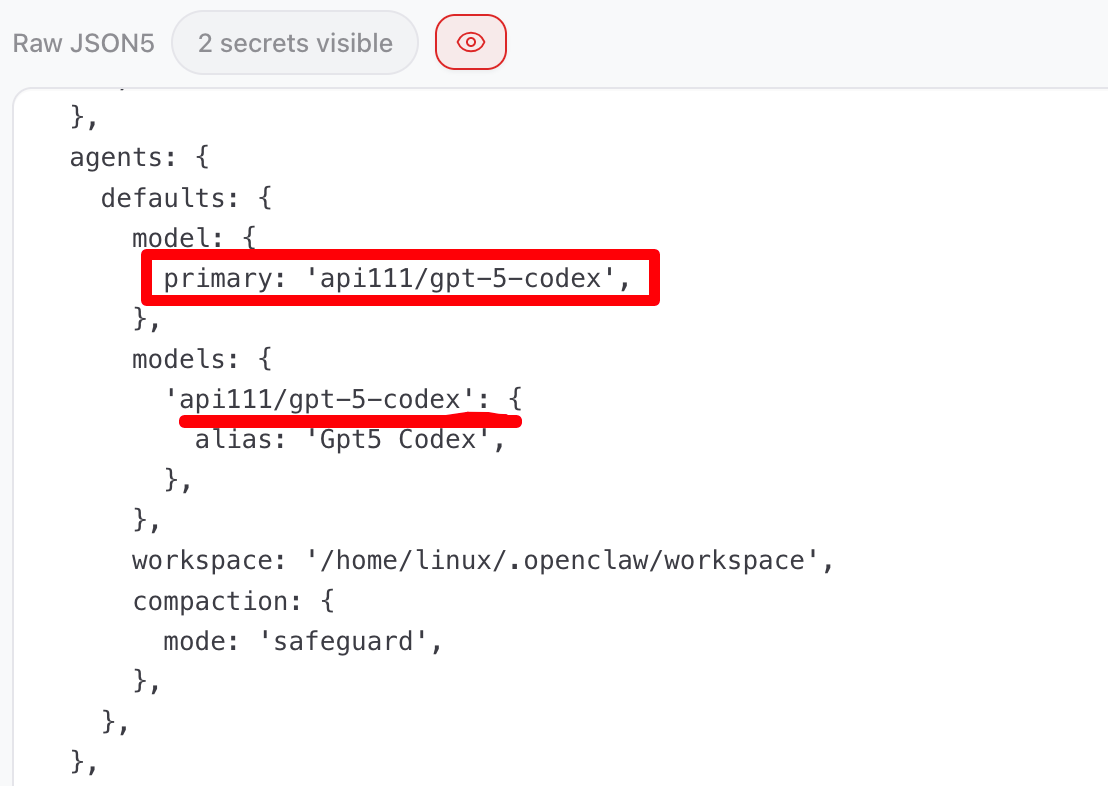Click the underlined 'api111/gpt-5-codex' models entry

321,399
